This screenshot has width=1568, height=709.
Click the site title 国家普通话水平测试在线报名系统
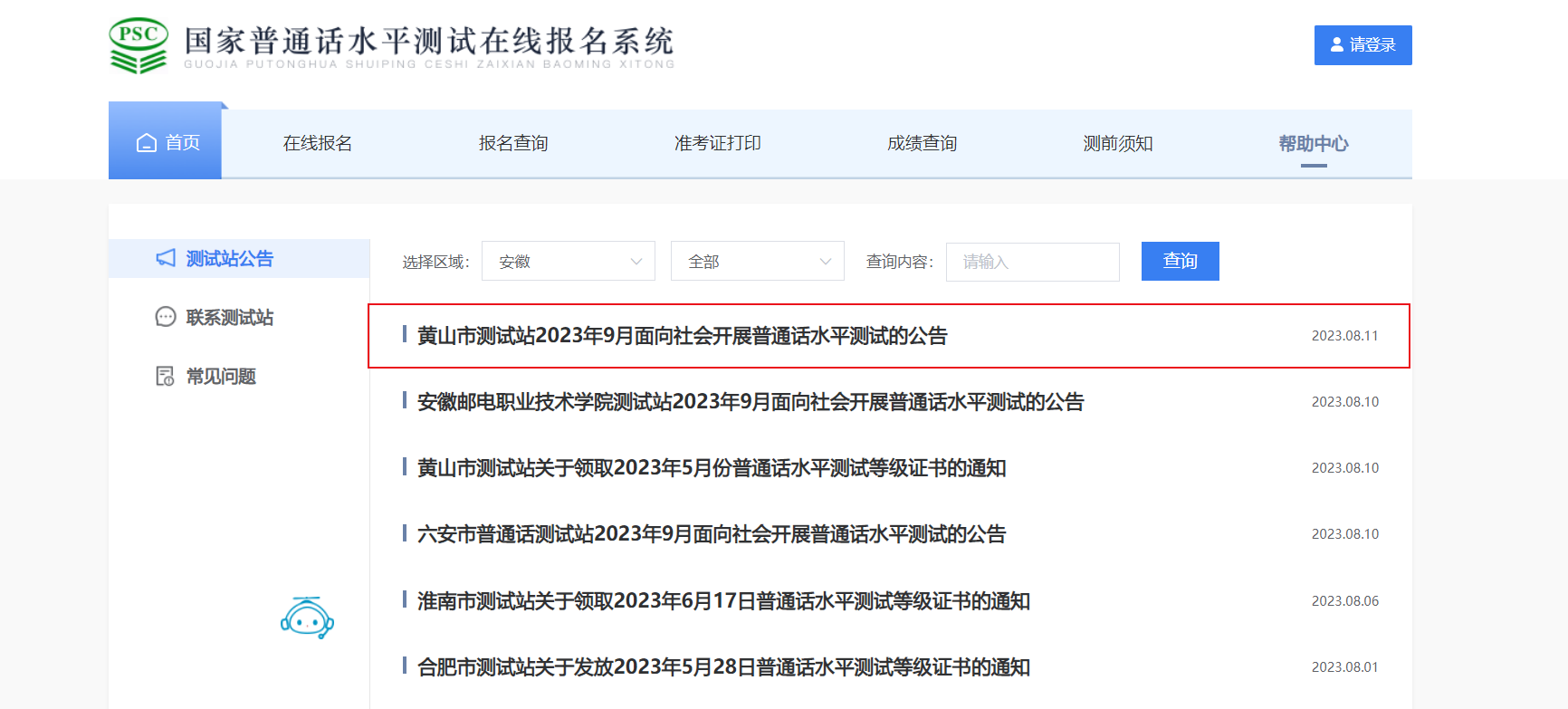coord(429,42)
